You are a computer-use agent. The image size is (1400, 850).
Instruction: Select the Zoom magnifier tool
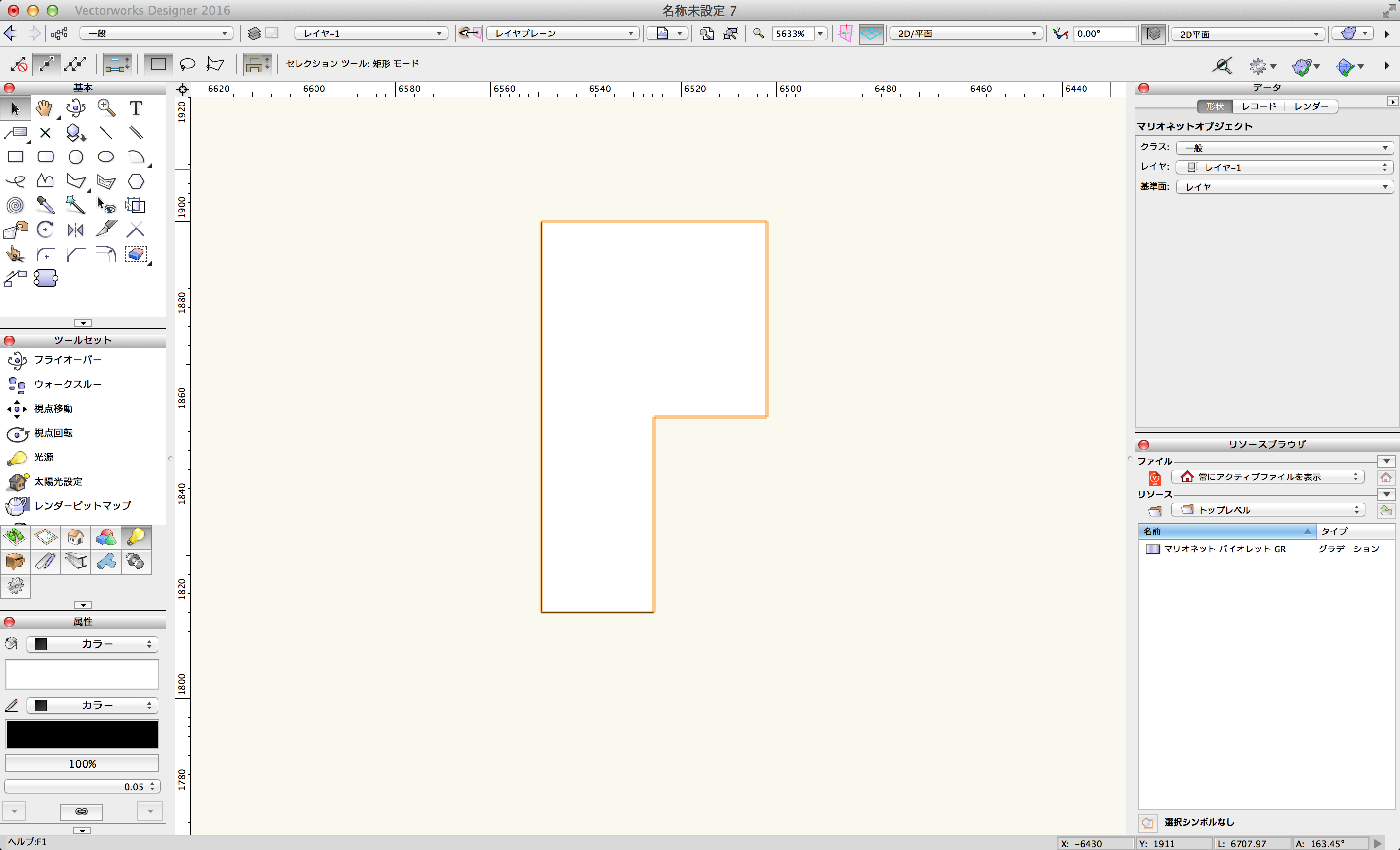click(x=106, y=108)
